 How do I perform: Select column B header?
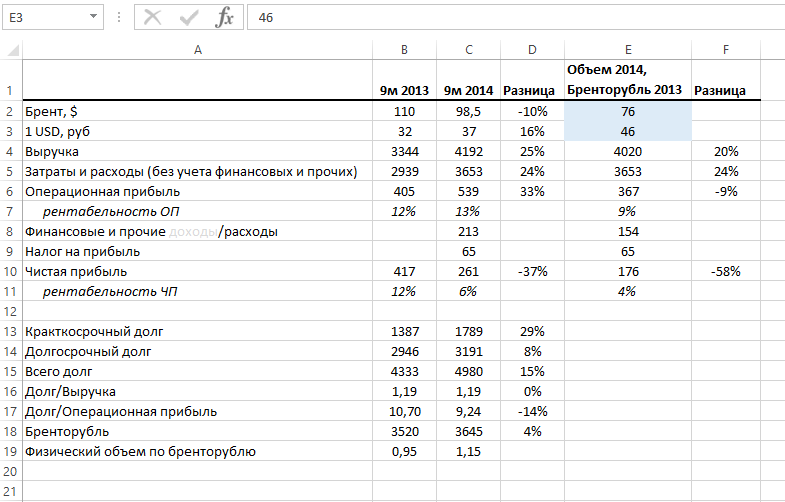405,50
